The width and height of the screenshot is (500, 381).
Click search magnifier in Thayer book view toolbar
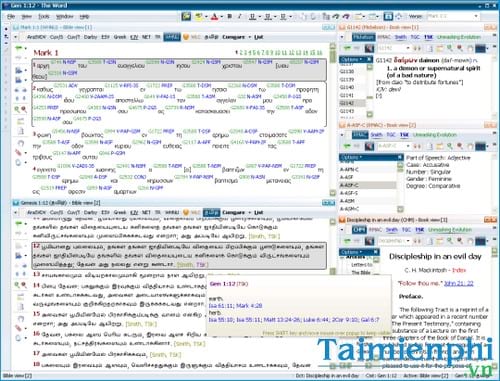coord(450,48)
